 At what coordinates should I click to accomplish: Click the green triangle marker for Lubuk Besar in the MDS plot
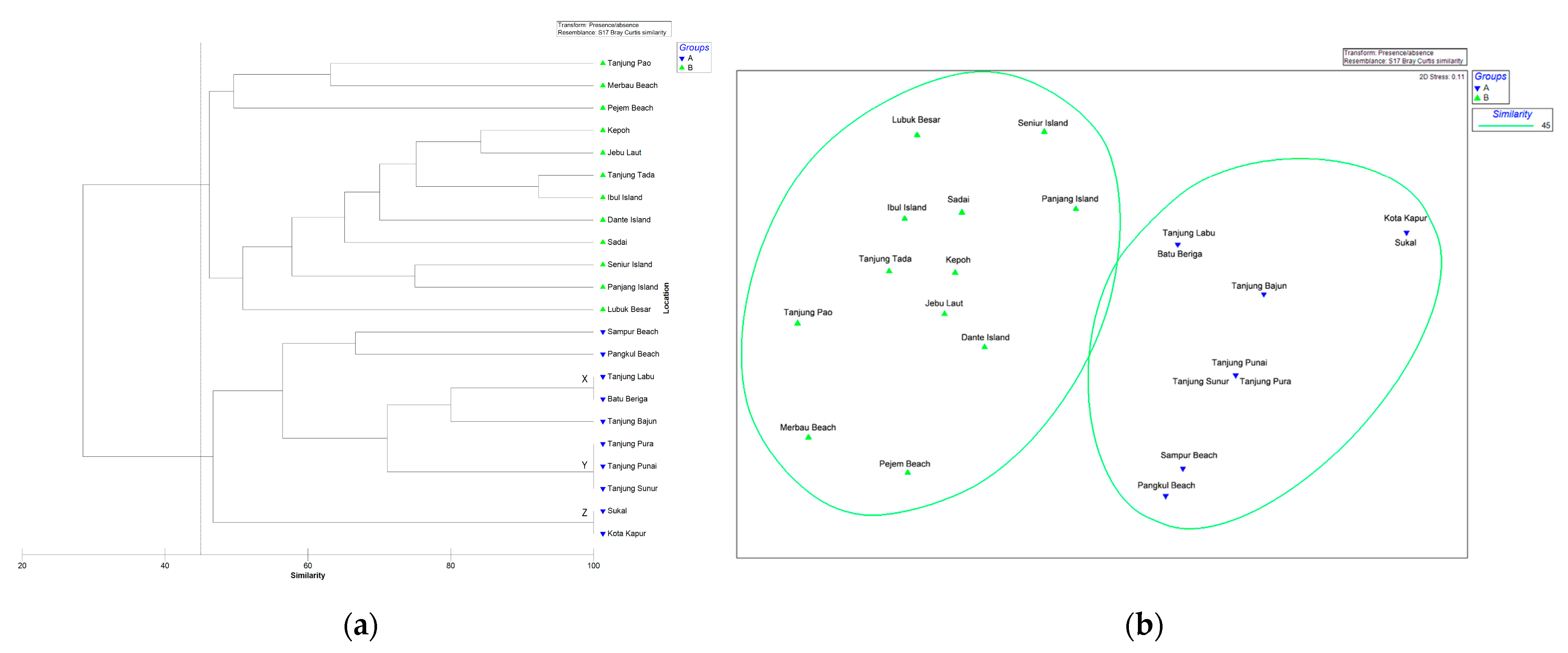pos(917,134)
